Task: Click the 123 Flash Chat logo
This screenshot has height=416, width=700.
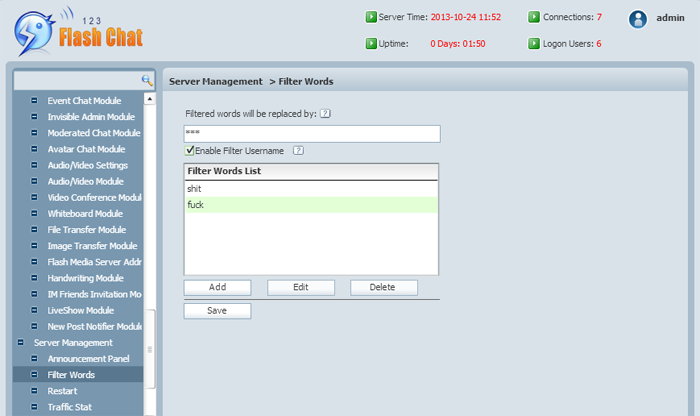Action: pos(78,32)
